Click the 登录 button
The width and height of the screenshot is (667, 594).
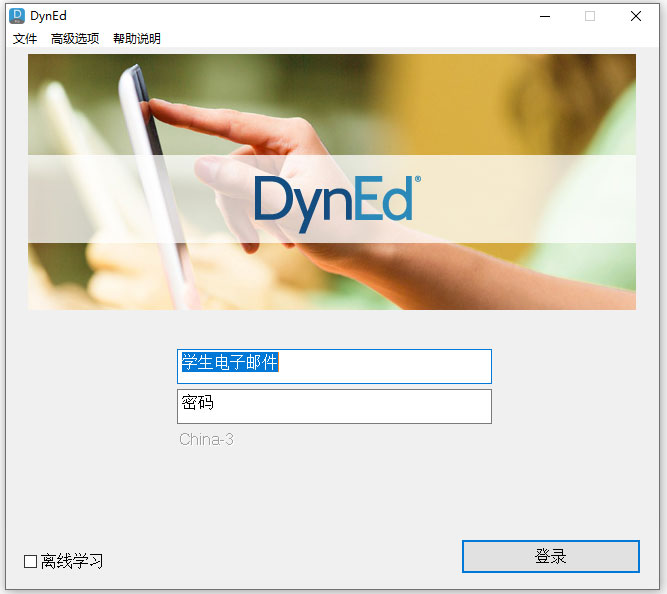coord(551,557)
